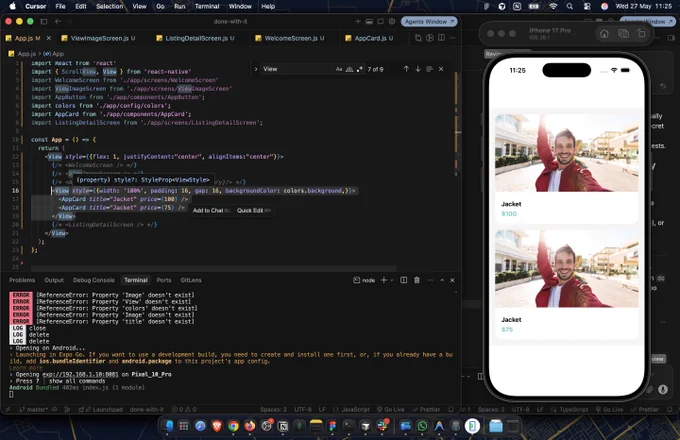Image resolution: width=680 pixels, height=440 pixels.
Task: Kill terminal with the trash icon
Action: click(417, 280)
